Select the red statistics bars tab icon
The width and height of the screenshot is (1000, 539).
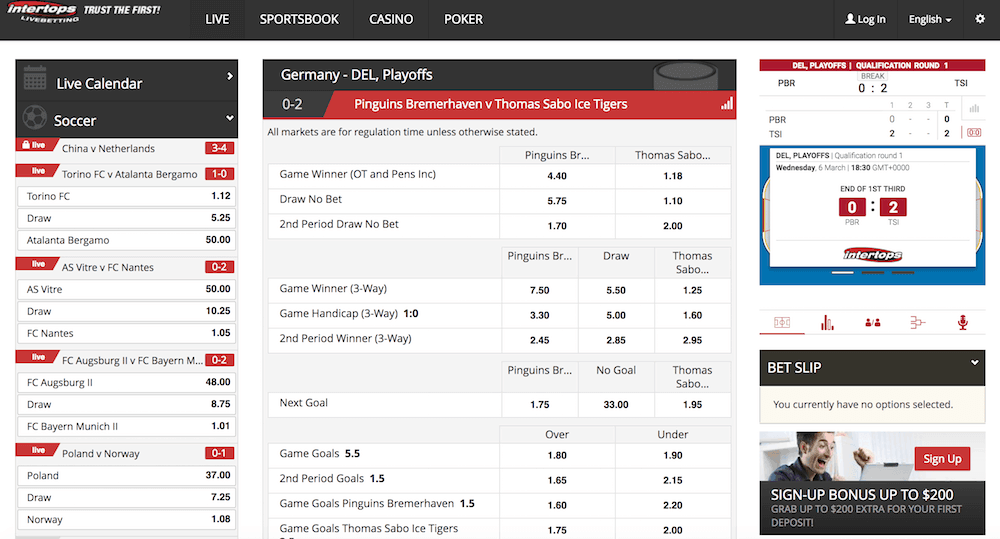click(x=827, y=323)
